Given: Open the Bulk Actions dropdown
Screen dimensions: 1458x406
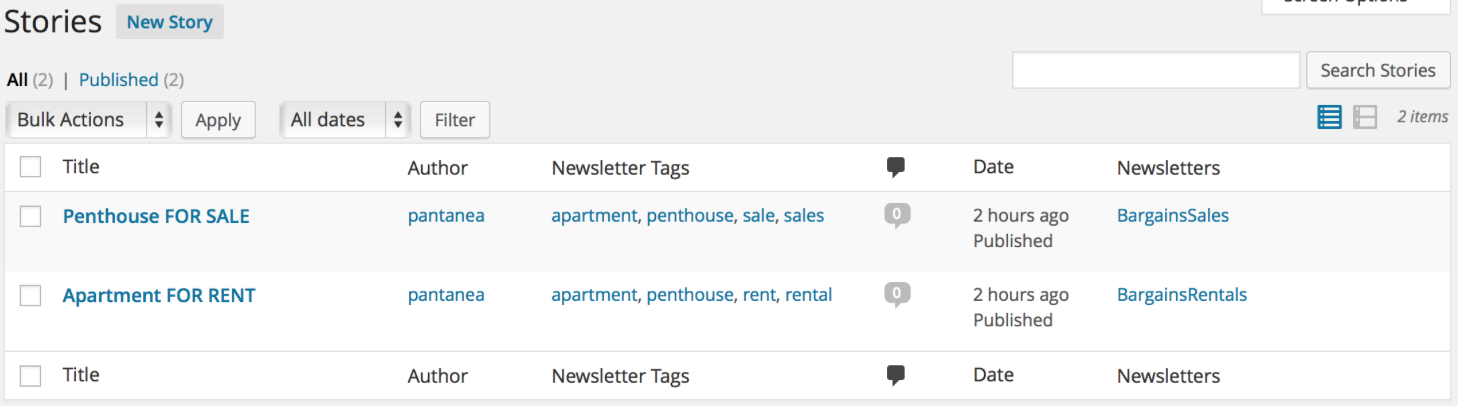Looking at the screenshot, I should point(89,120).
